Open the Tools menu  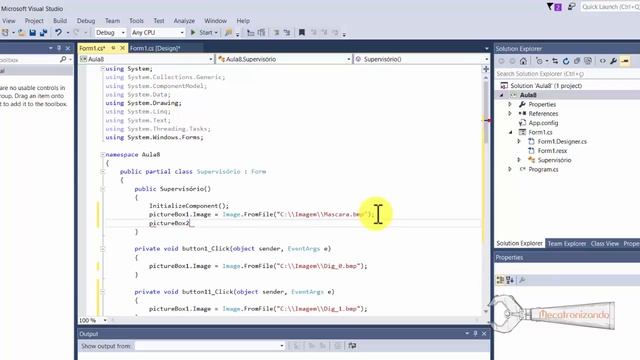[136, 21]
